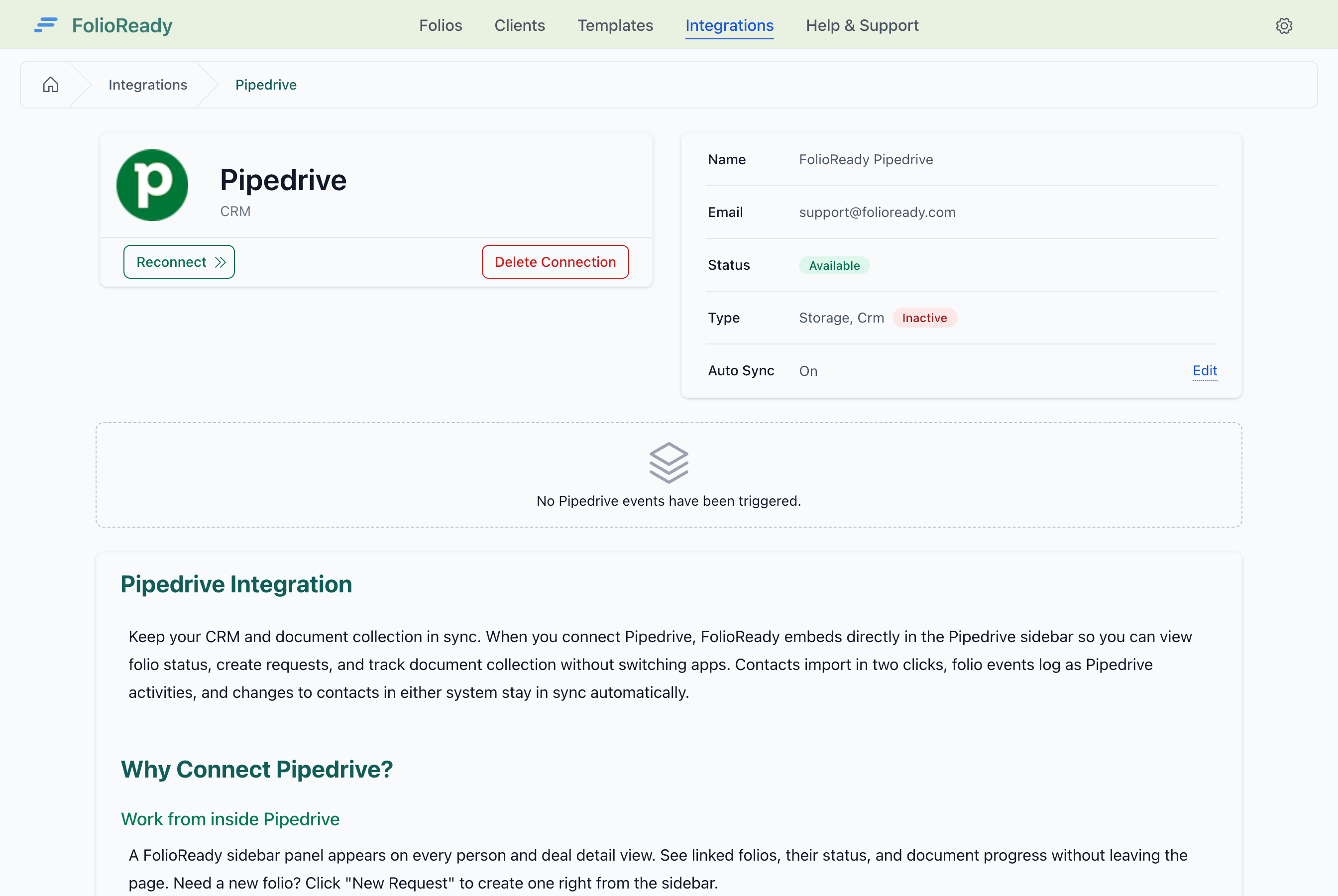Click 'No Pipedrive events have been triggered' message
The width and height of the screenshot is (1338, 896).
pyautogui.click(x=669, y=501)
